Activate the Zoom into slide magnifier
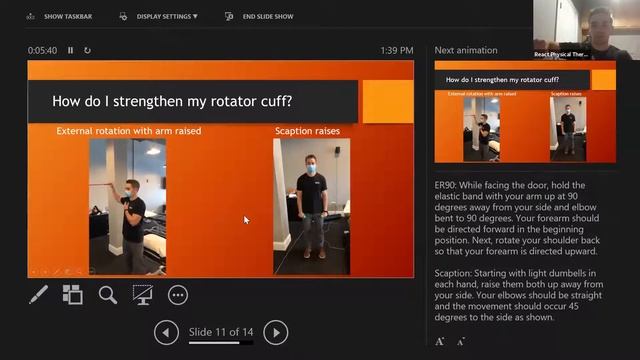 click(108, 295)
